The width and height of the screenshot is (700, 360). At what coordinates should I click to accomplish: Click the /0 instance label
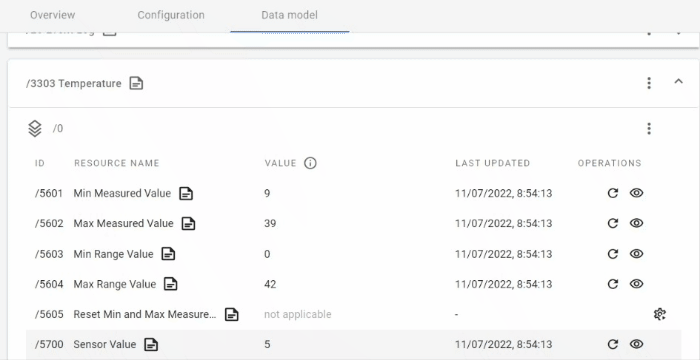coord(58,129)
